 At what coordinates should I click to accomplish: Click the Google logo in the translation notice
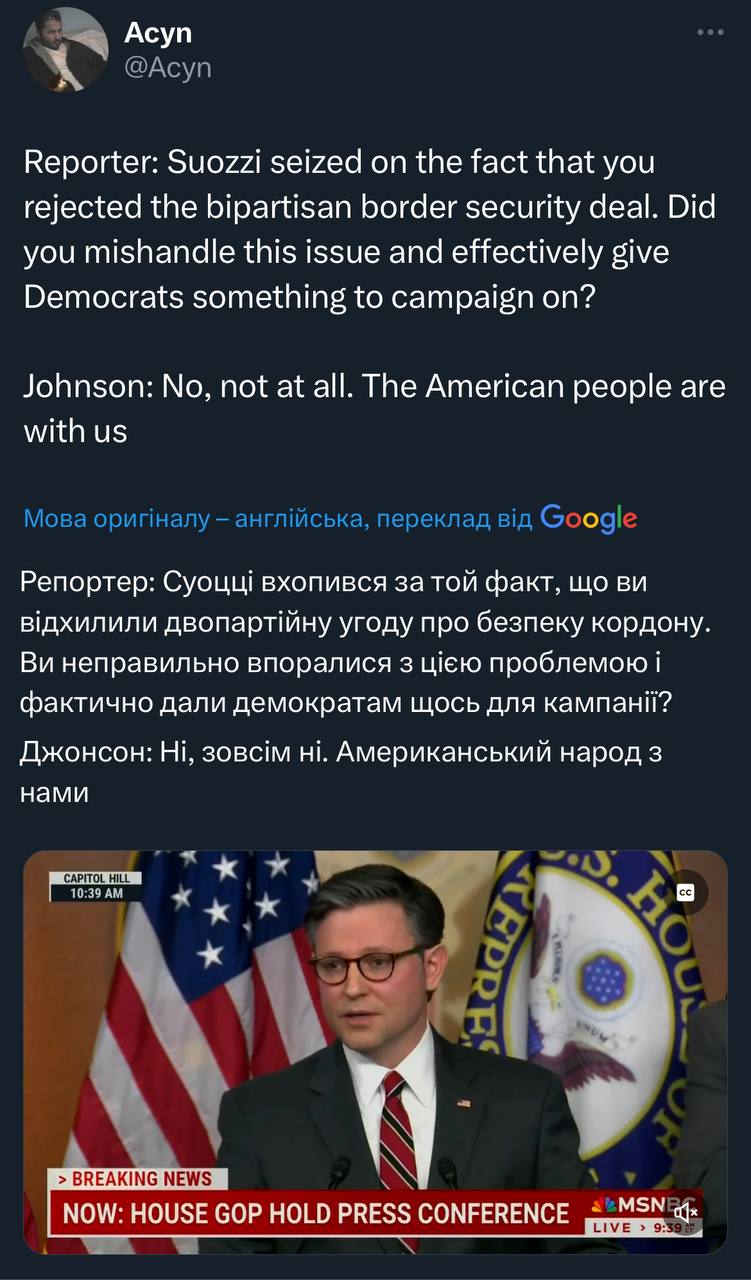tap(588, 518)
